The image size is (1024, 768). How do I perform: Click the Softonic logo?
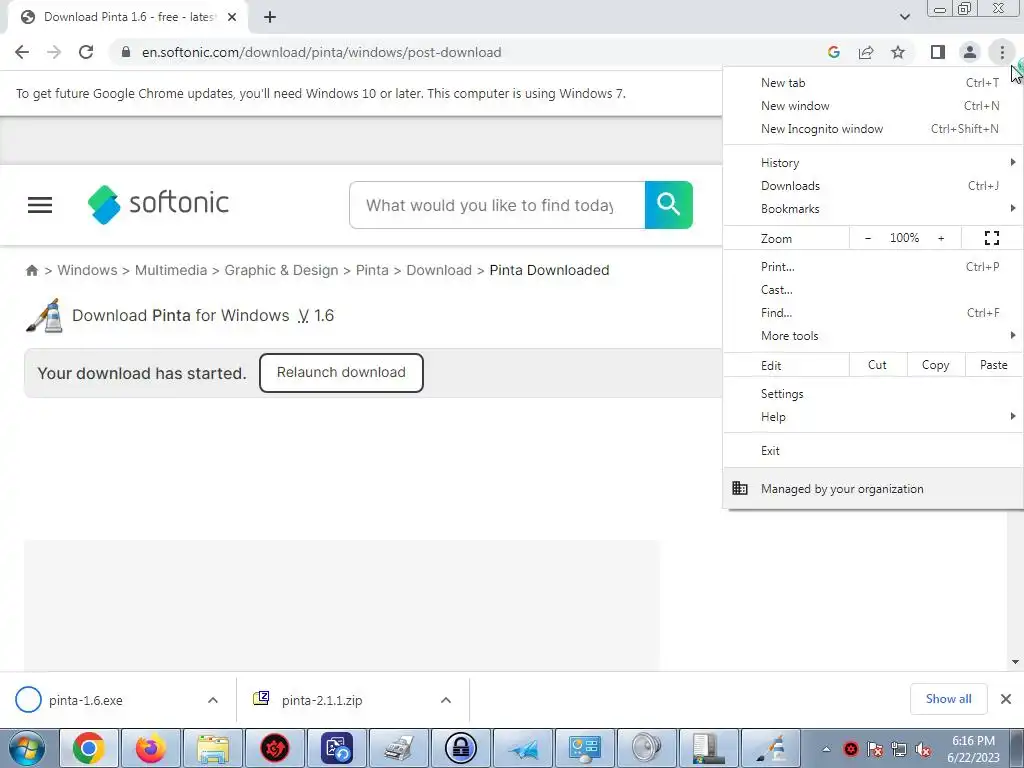(x=159, y=204)
